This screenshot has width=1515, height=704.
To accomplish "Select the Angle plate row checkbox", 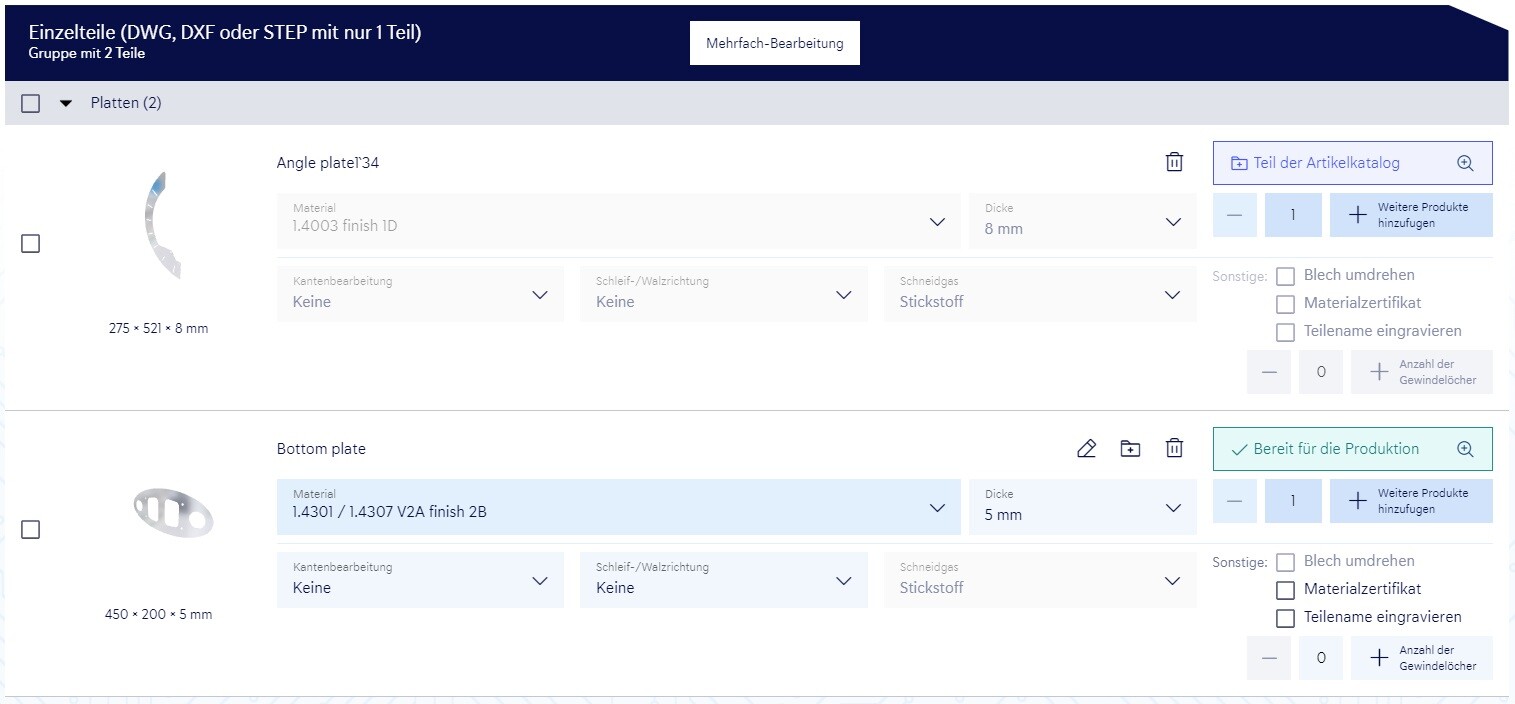I will (x=31, y=244).
